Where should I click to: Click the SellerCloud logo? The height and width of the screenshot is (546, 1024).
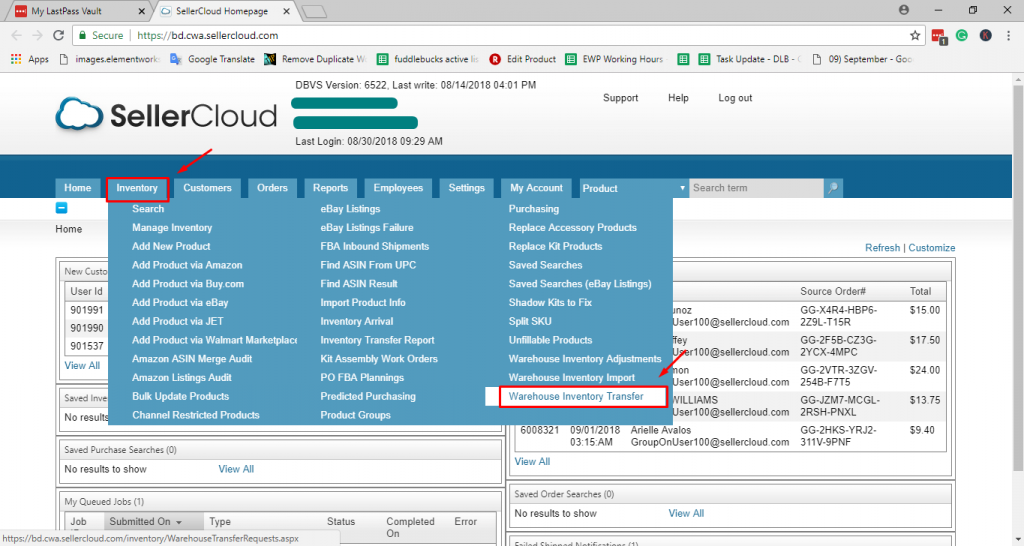coord(166,116)
